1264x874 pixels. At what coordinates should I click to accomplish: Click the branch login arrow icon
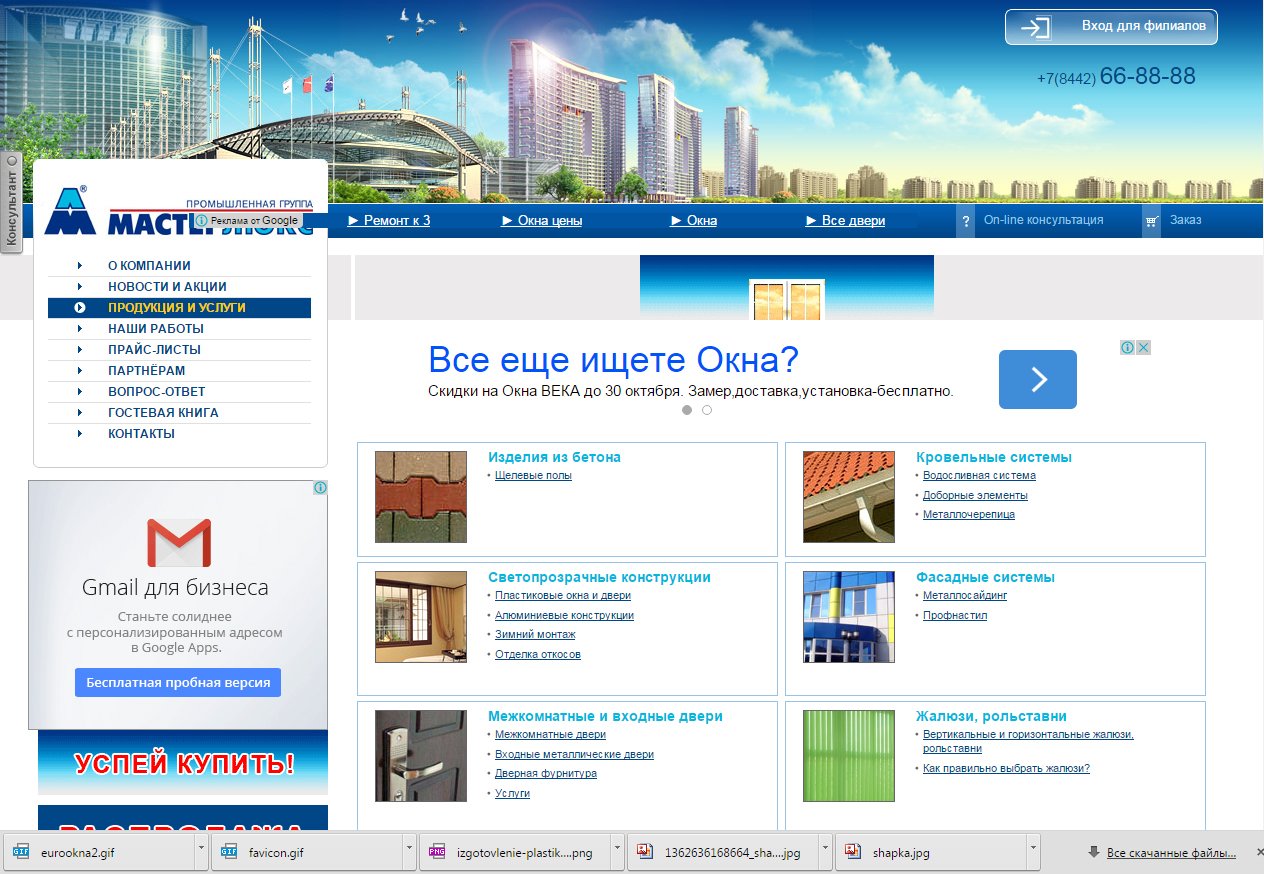(1035, 27)
